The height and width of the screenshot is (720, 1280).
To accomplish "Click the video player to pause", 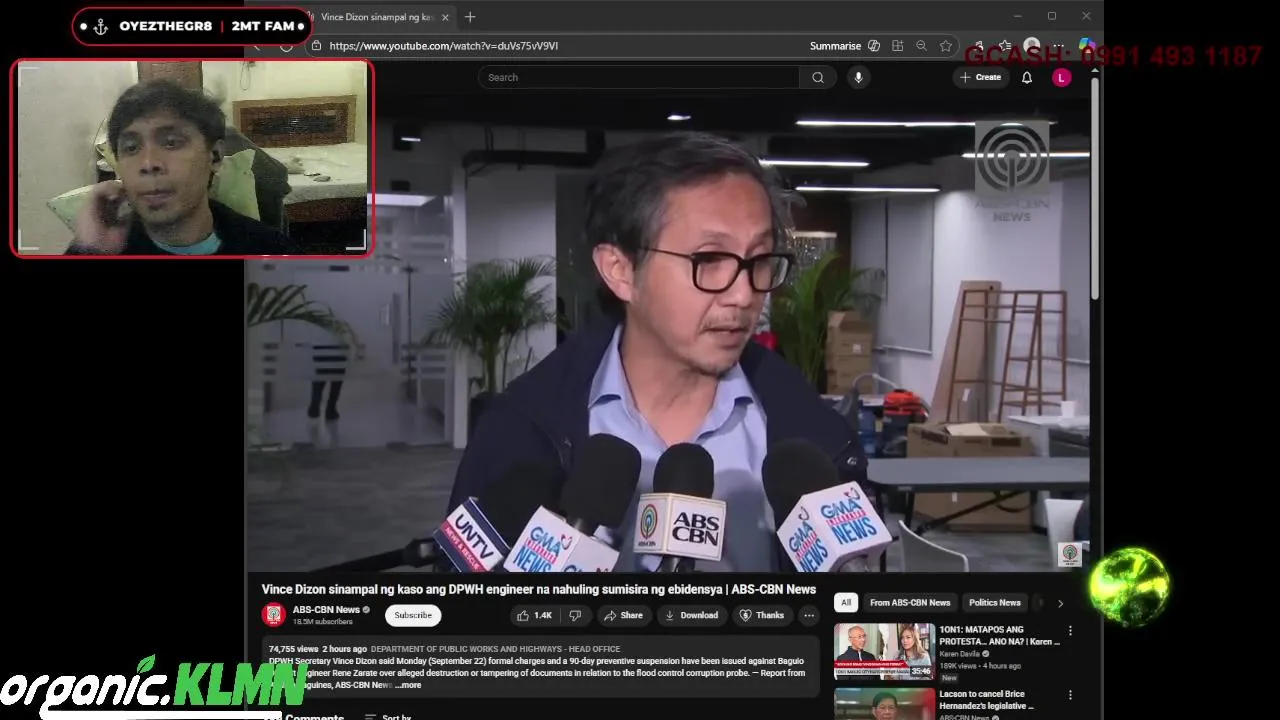I will [667, 335].
